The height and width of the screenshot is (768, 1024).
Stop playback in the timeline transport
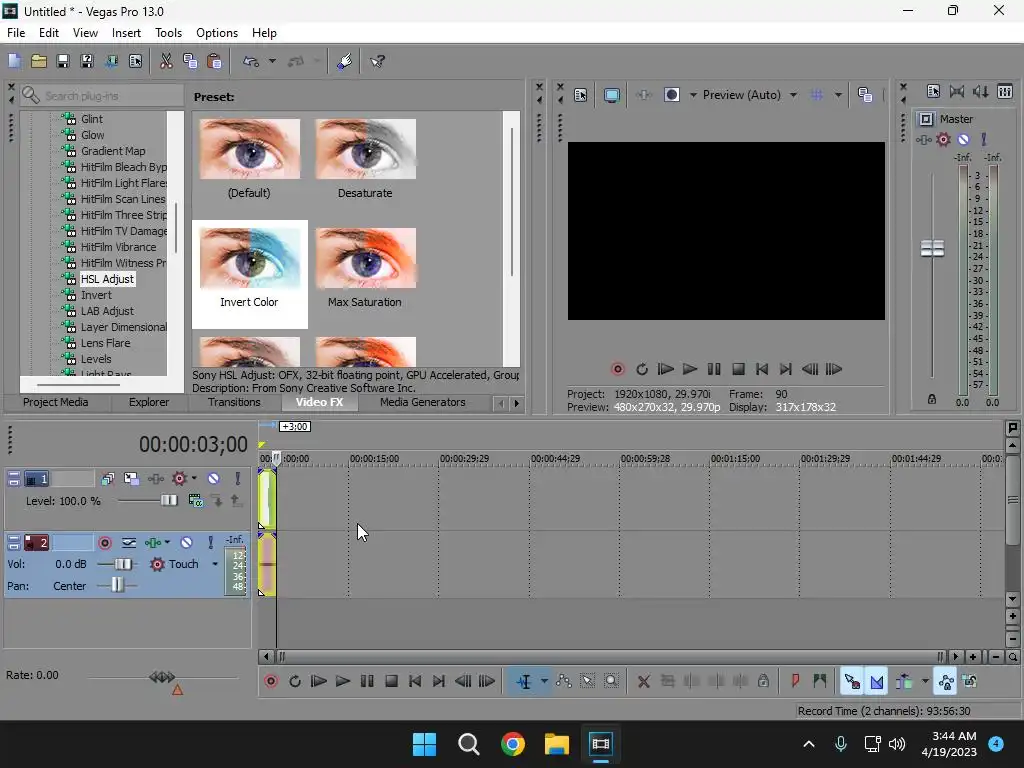391,681
